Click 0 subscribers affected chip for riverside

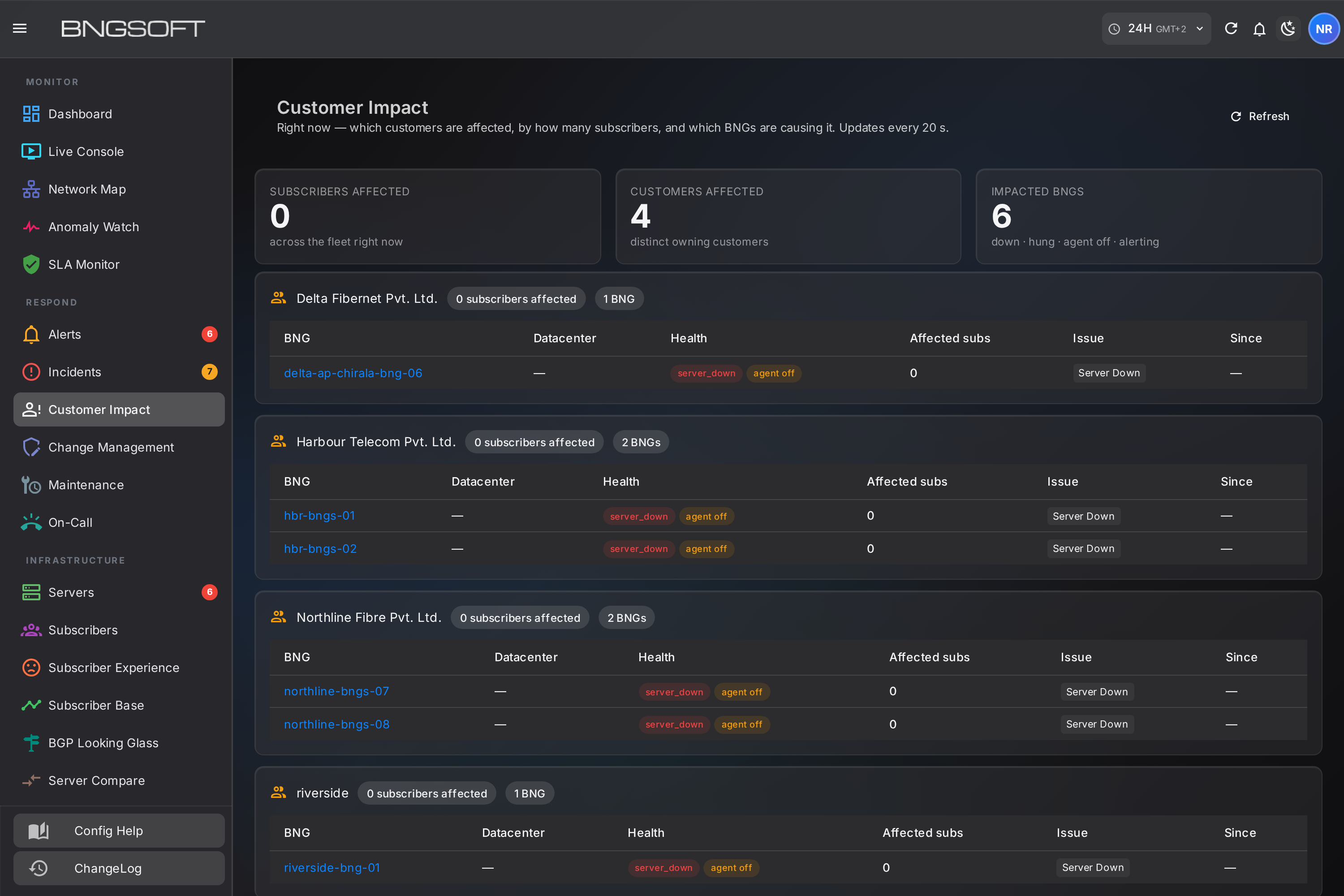point(427,794)
